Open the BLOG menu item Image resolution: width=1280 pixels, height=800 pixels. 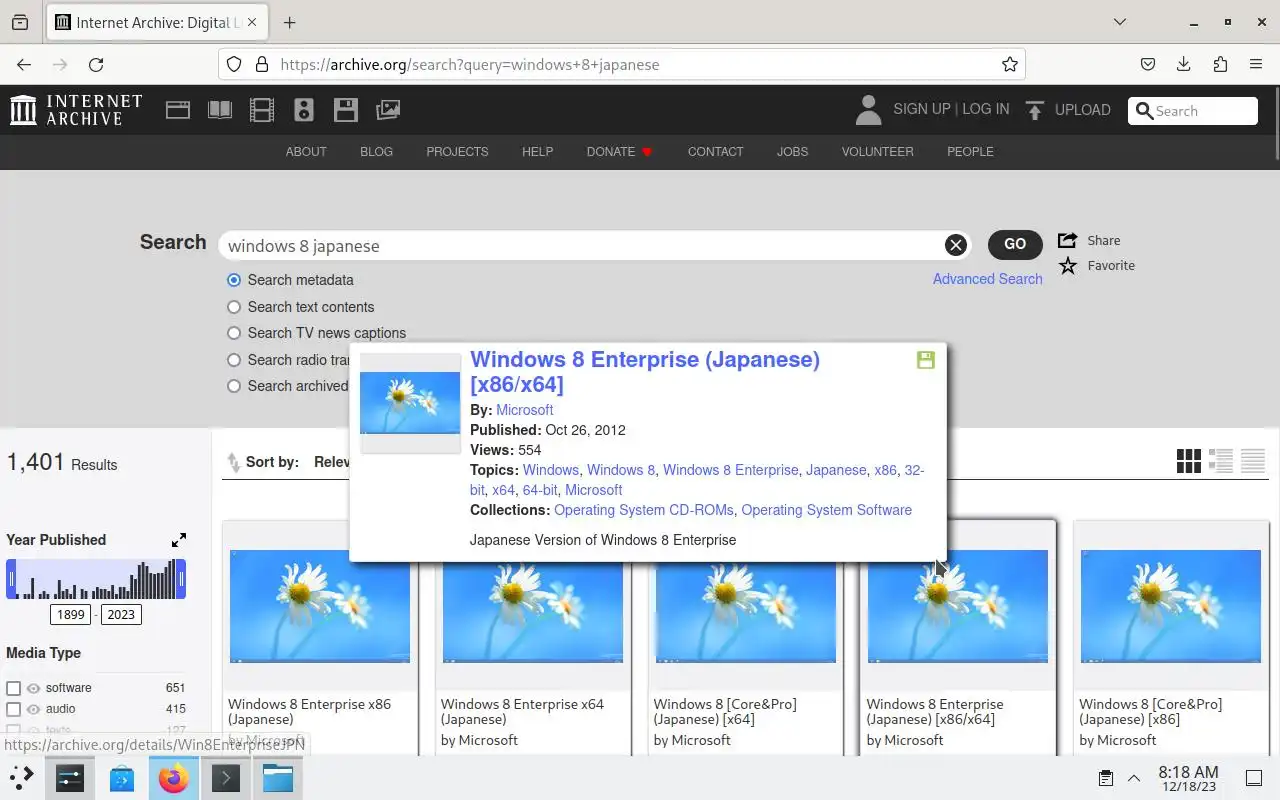pos(376,152)
